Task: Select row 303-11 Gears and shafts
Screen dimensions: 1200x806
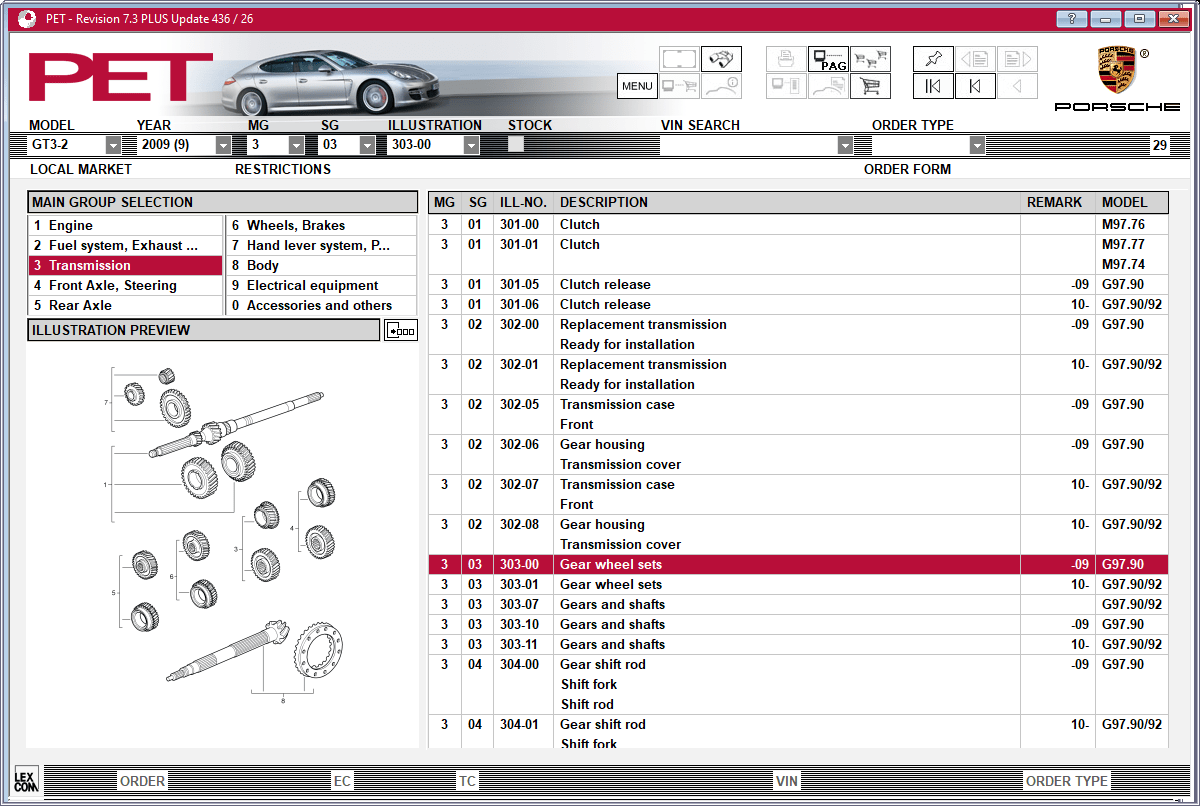Action: (798, 645)
